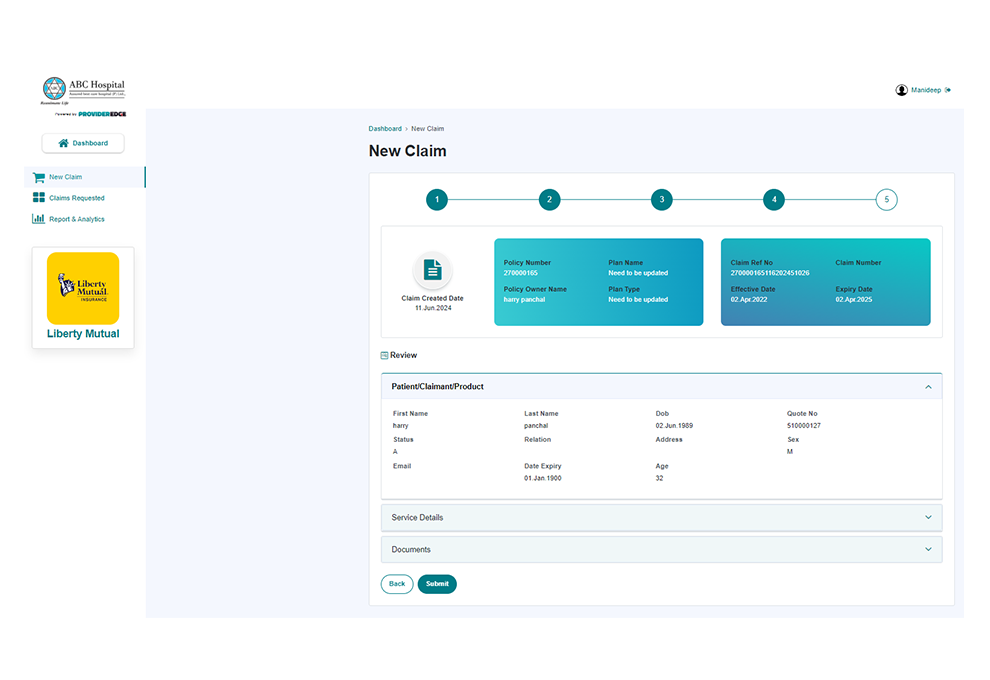Click the Manideep profile avatar icon
The height and width of the screenshot is (680, 990).
[901, 89]
